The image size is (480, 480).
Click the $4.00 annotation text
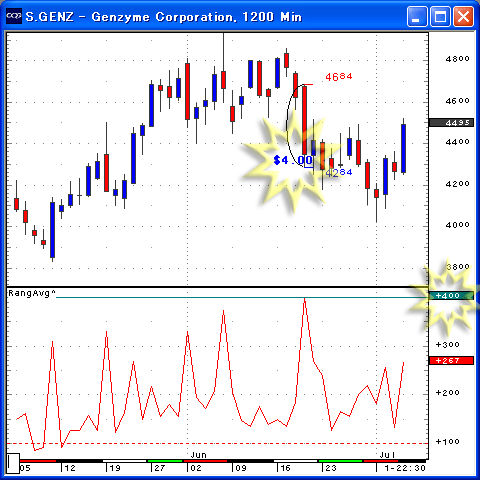293,160
